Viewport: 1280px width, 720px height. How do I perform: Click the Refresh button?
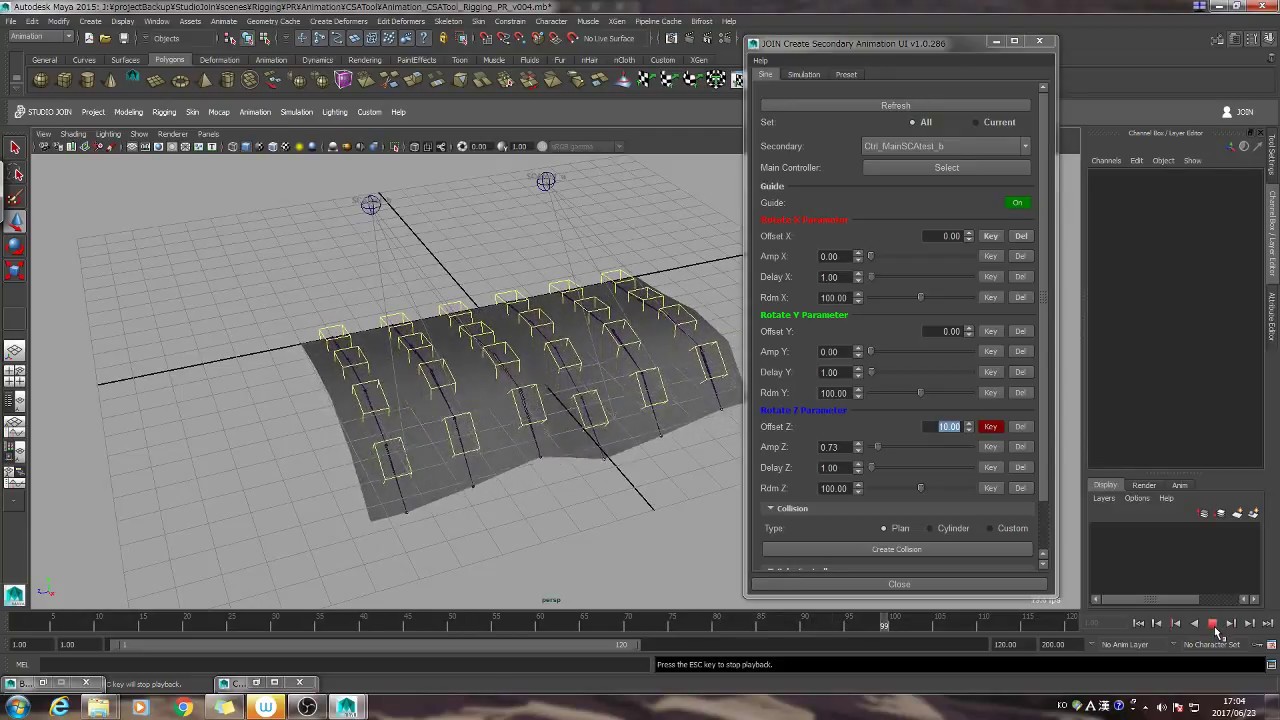[896, 106]
